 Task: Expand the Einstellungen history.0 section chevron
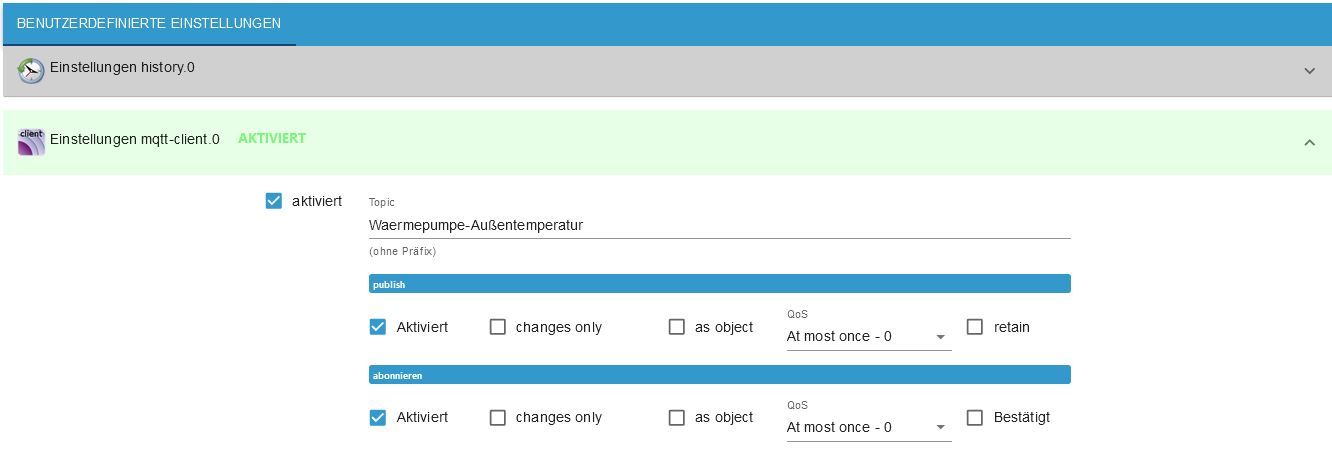[x=1309, y=71]
